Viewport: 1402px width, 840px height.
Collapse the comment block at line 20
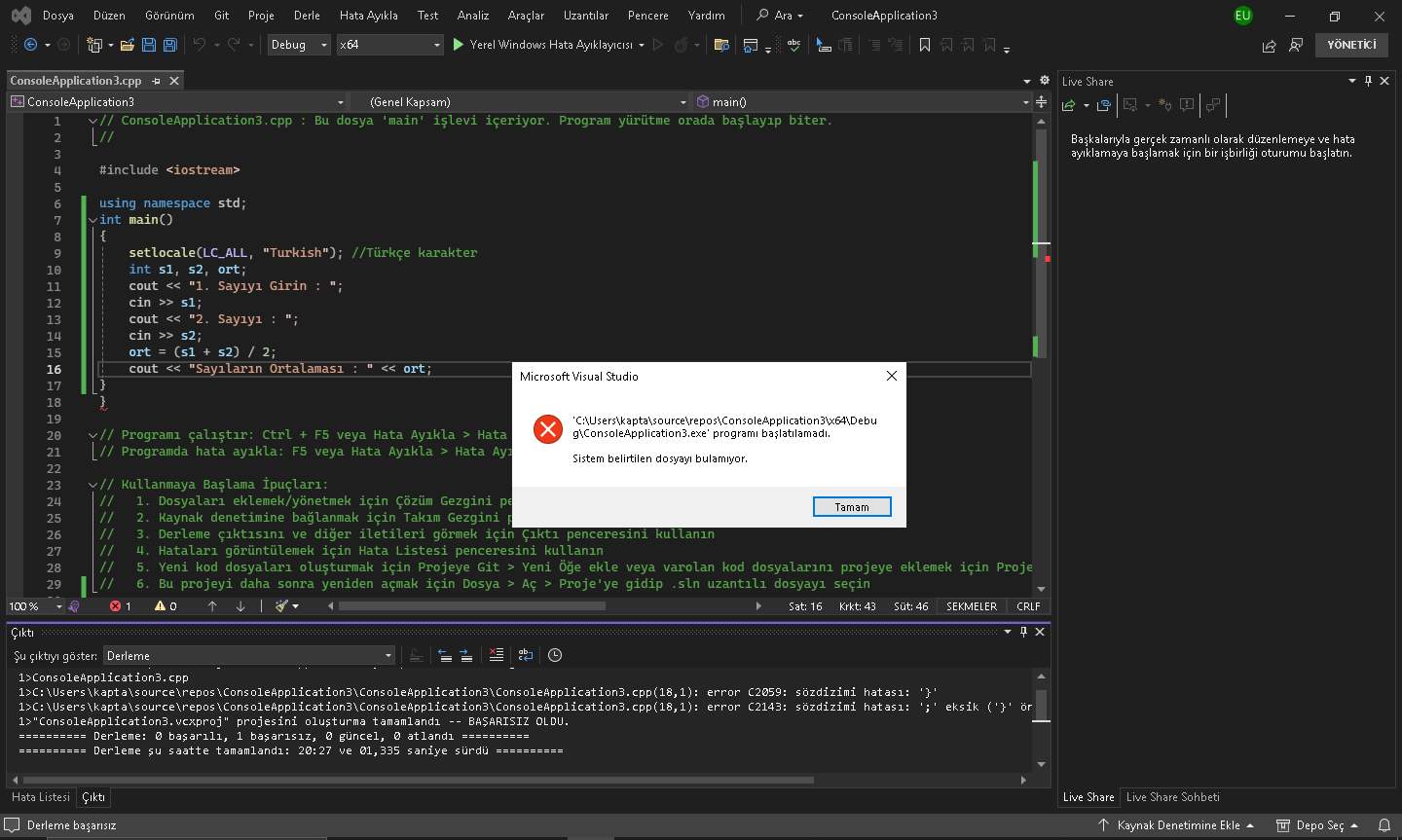[x=92, y=435]
